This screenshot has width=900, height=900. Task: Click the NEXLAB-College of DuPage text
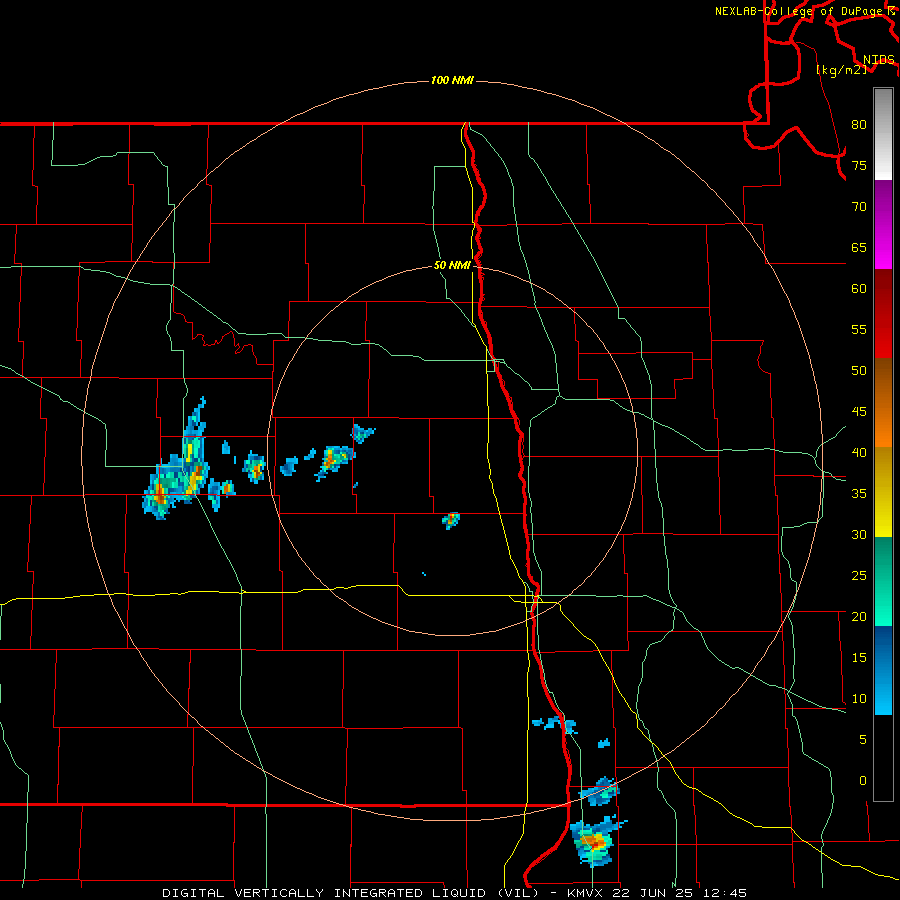click(x=798, y=11)
